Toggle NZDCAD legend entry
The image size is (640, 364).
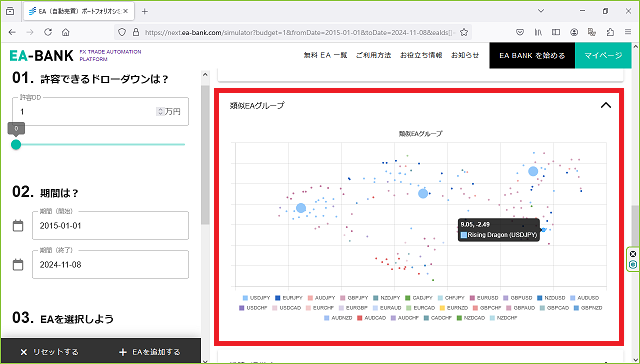(x=471, y=318)
